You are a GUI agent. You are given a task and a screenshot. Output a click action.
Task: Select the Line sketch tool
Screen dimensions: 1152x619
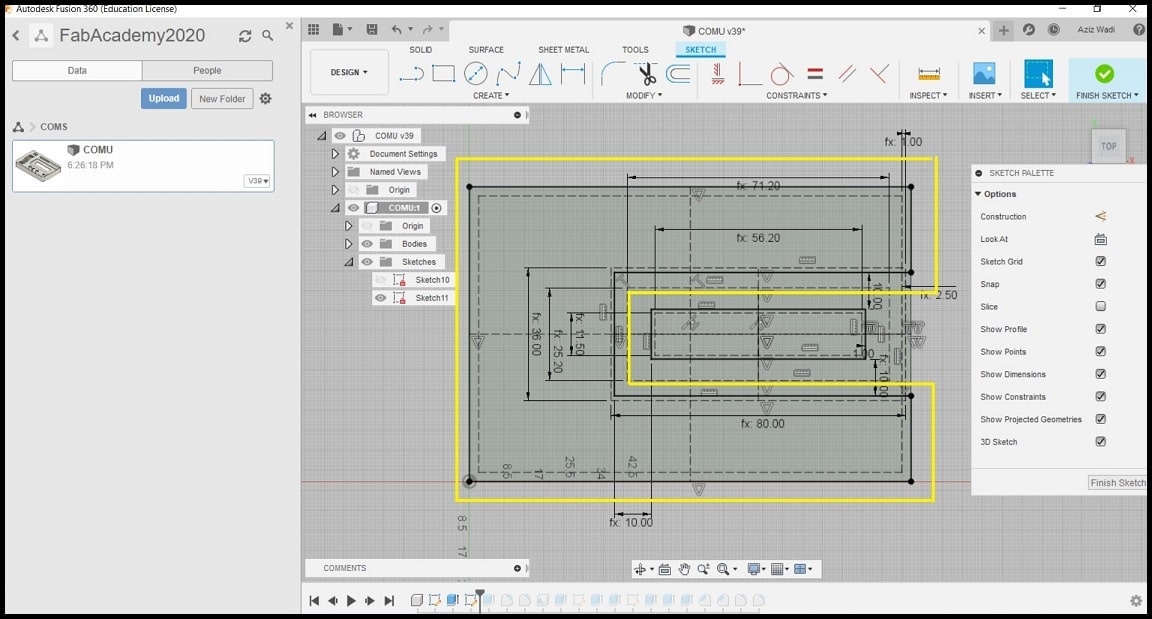411,74
